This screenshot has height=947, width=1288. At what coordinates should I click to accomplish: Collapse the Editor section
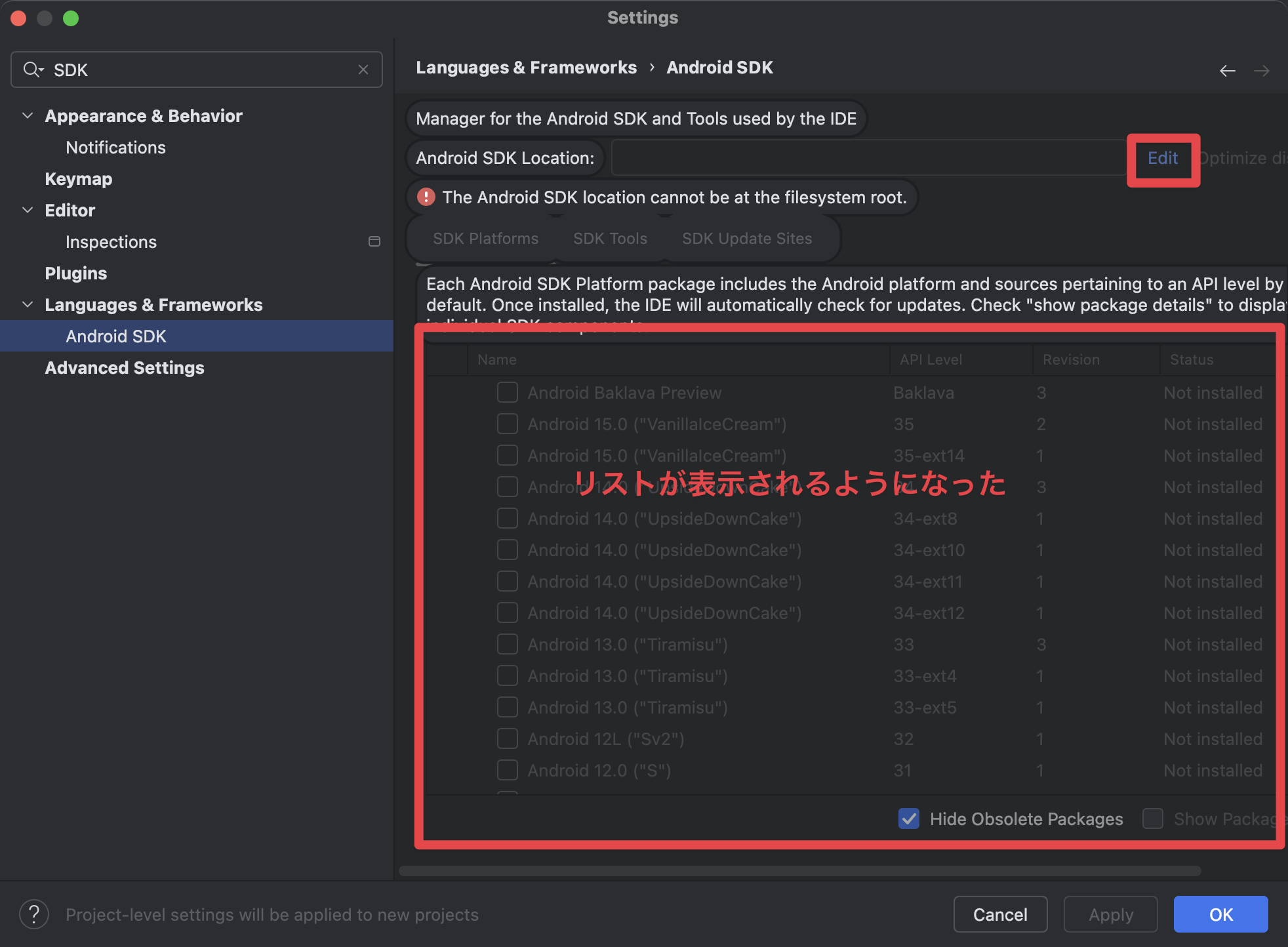[27, 210]
